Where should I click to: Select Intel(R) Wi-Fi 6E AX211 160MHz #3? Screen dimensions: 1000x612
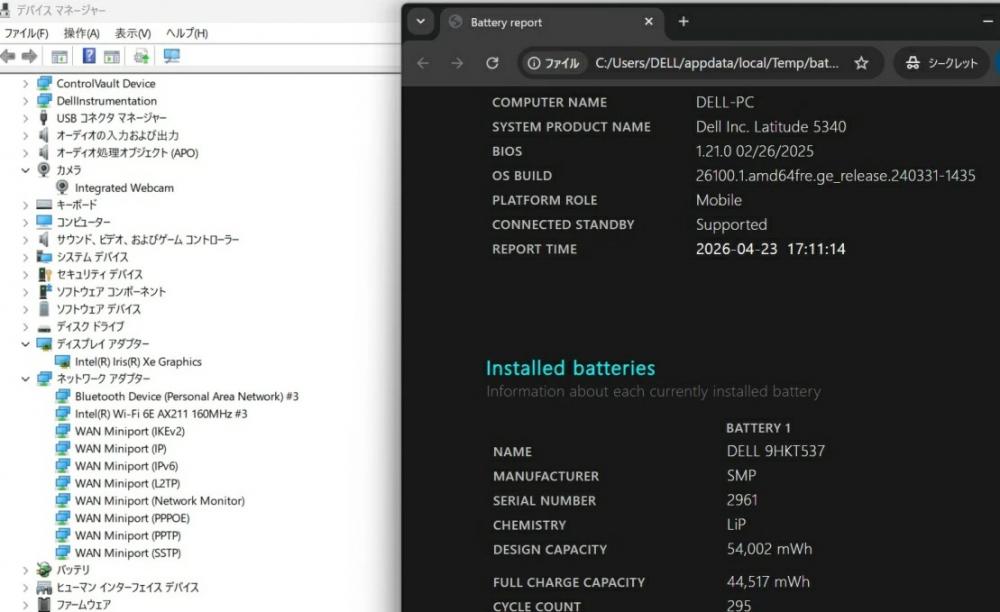click(161, 414)
